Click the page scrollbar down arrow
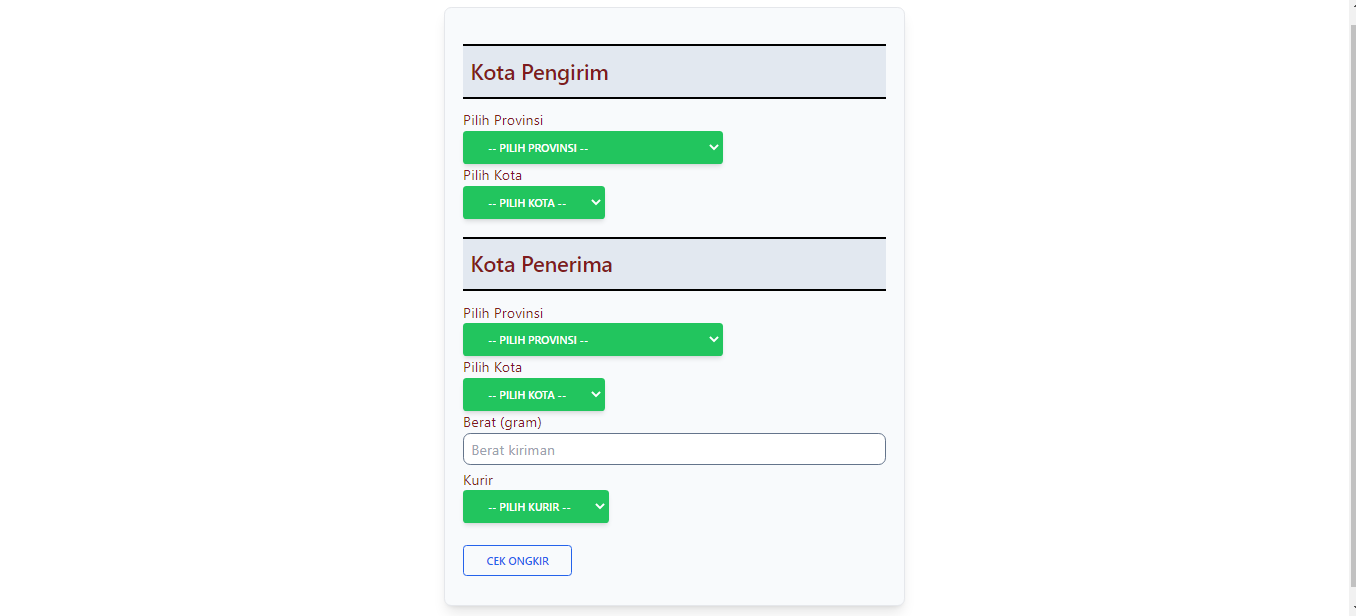The image size is (1356, 616). pos(1353,609)
